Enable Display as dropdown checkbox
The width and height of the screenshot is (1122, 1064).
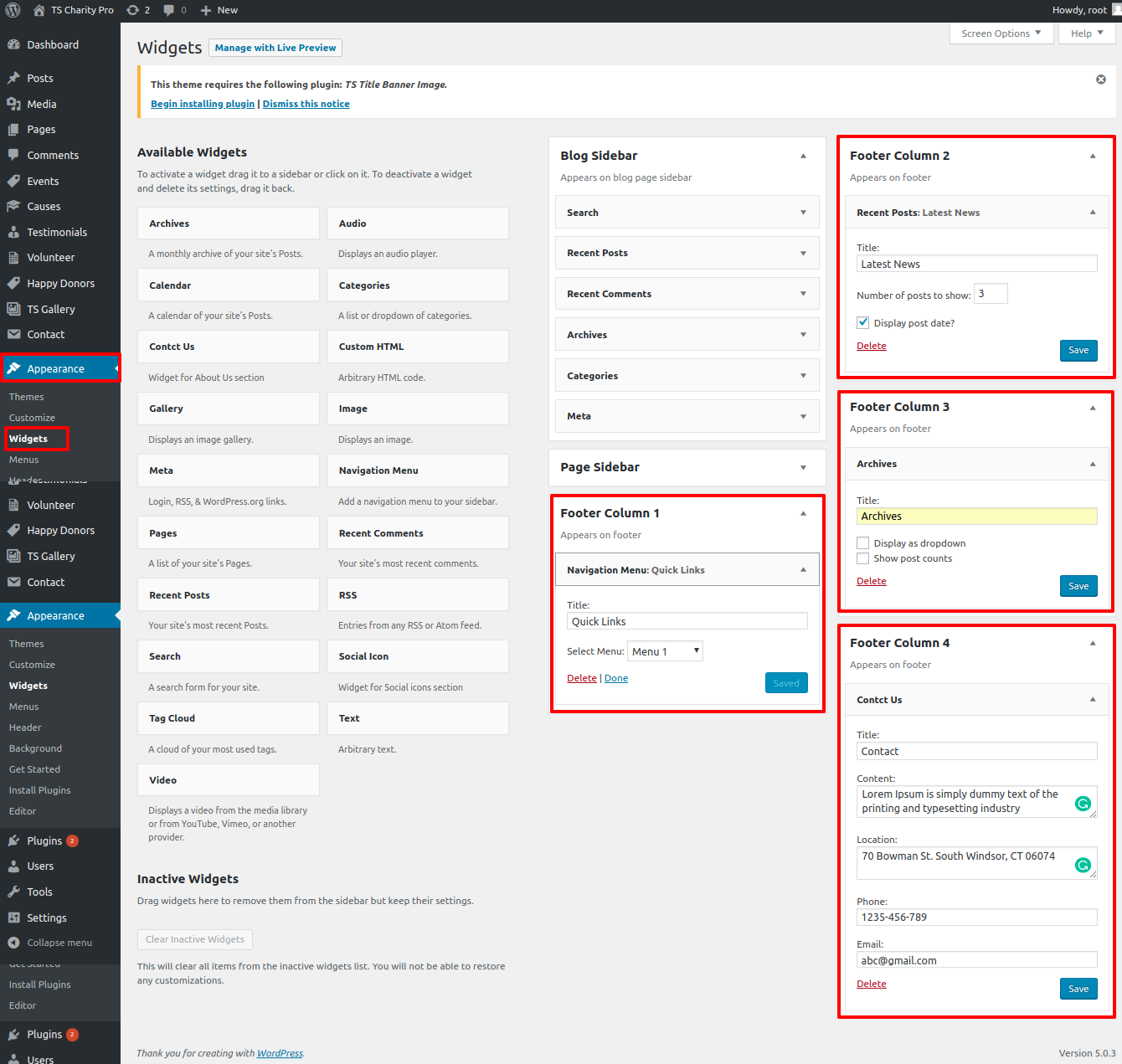pyautogui.click(x=862, y=543)
